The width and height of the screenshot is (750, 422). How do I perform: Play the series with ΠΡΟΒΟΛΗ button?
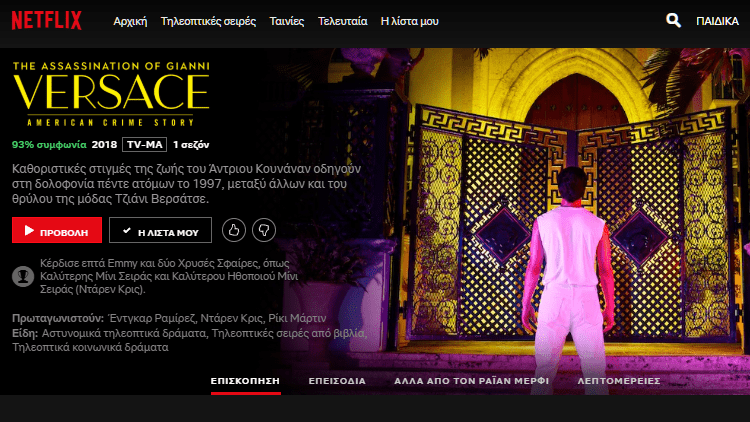click(57, 230)
